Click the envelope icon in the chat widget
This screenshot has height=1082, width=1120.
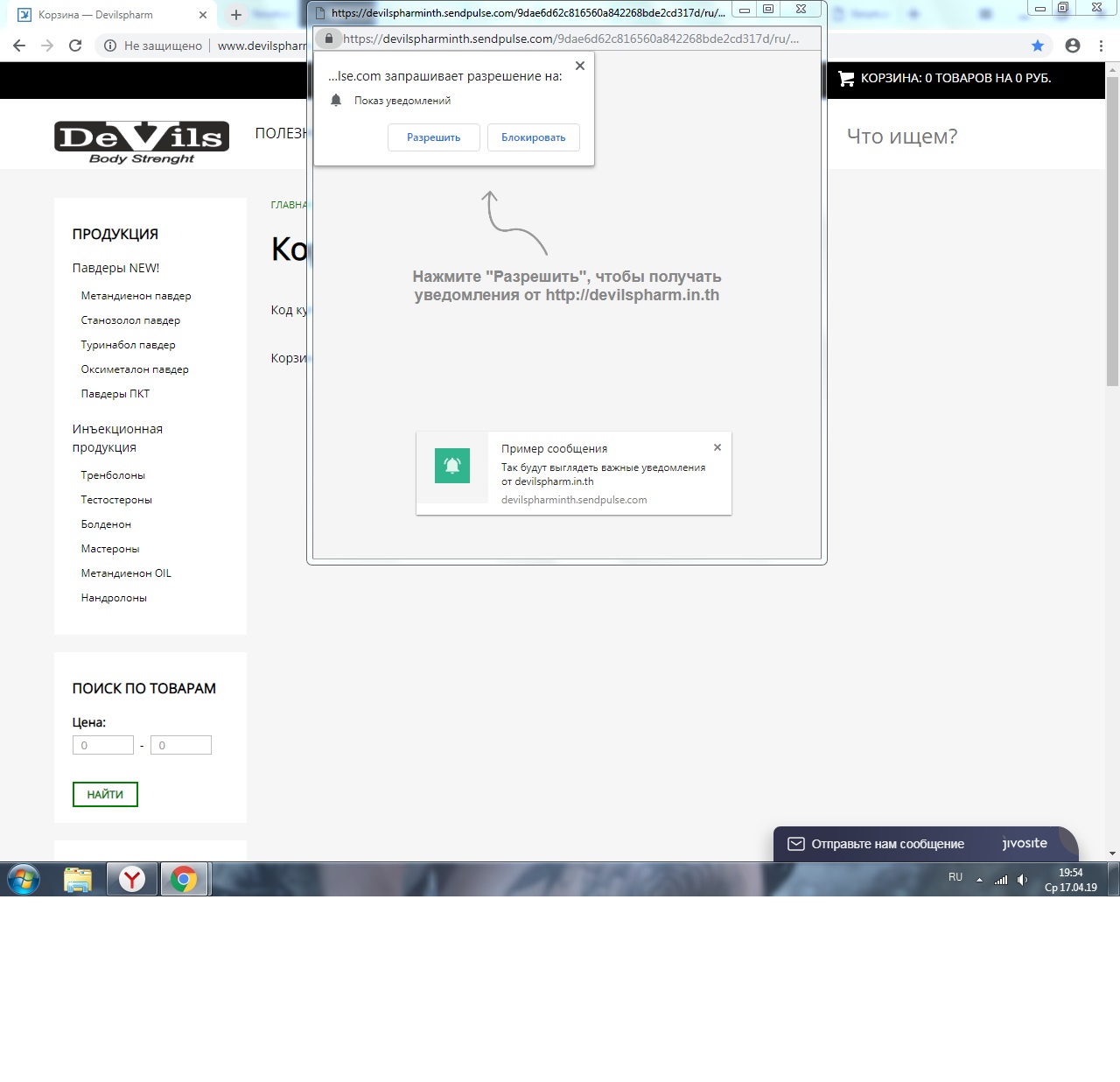point(796,844)
